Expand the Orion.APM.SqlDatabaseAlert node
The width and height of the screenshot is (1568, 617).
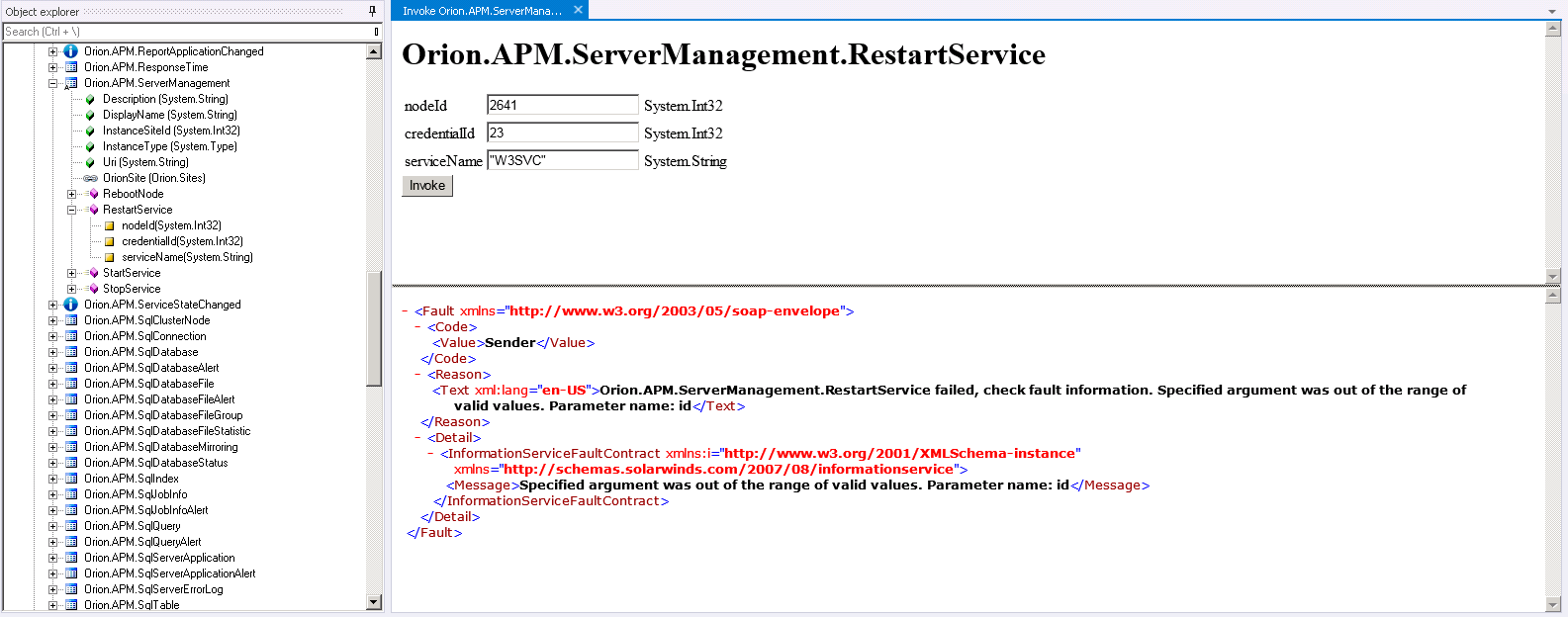(53, 368)
